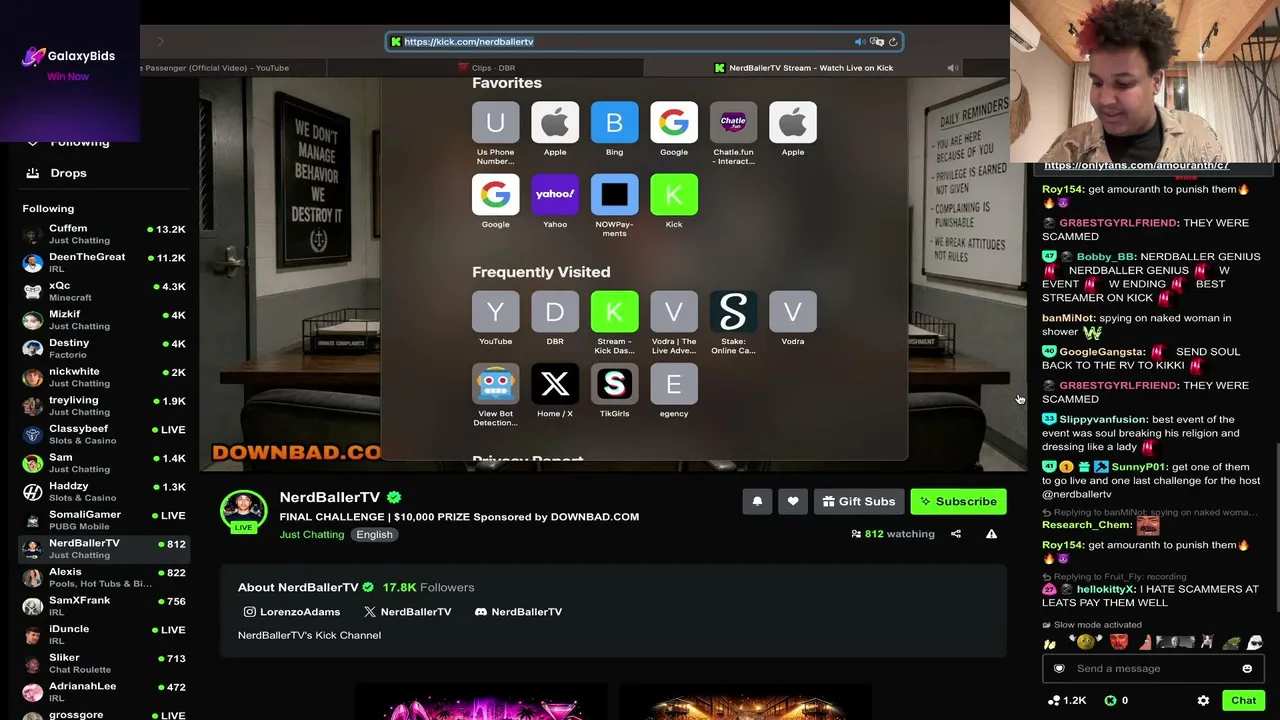
Task: Click the channel points 1.2K counter
Action: coord(1066,701)
